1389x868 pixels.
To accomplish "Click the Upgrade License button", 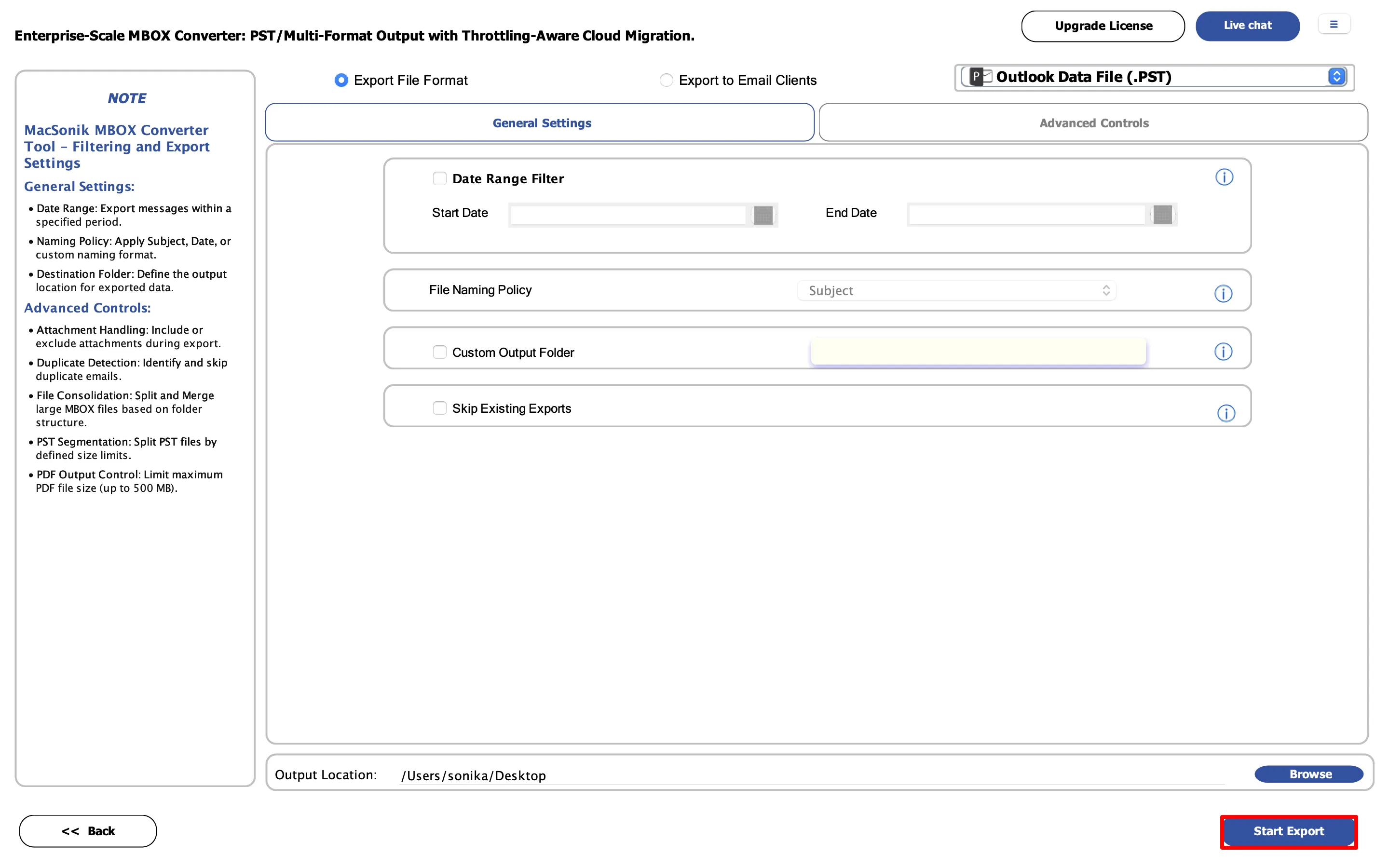I will [x=1103, y=26].
